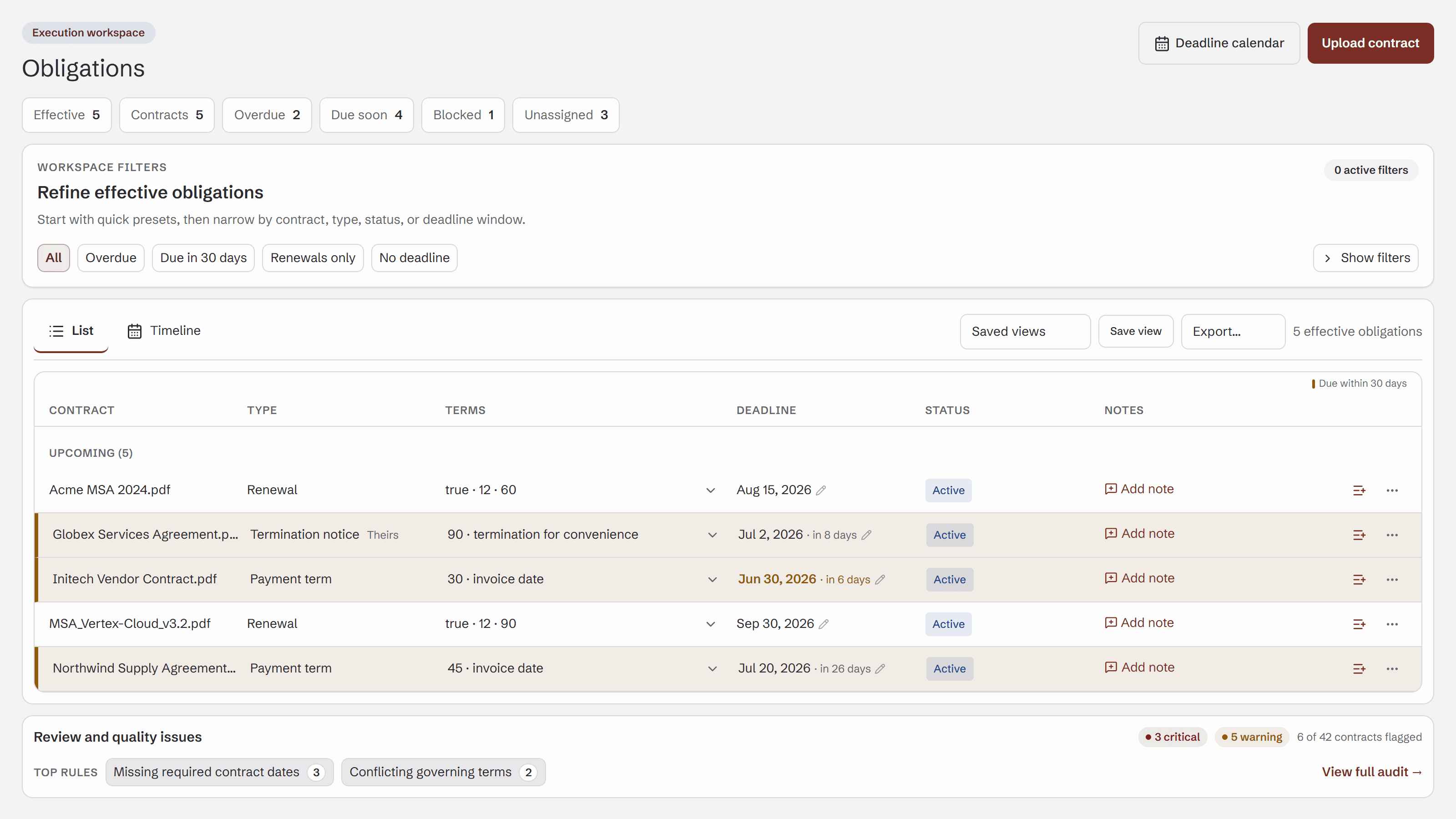Select the Contracts 5 summary chip
This screenshot has height=819, width=1456.
[167, 115]
